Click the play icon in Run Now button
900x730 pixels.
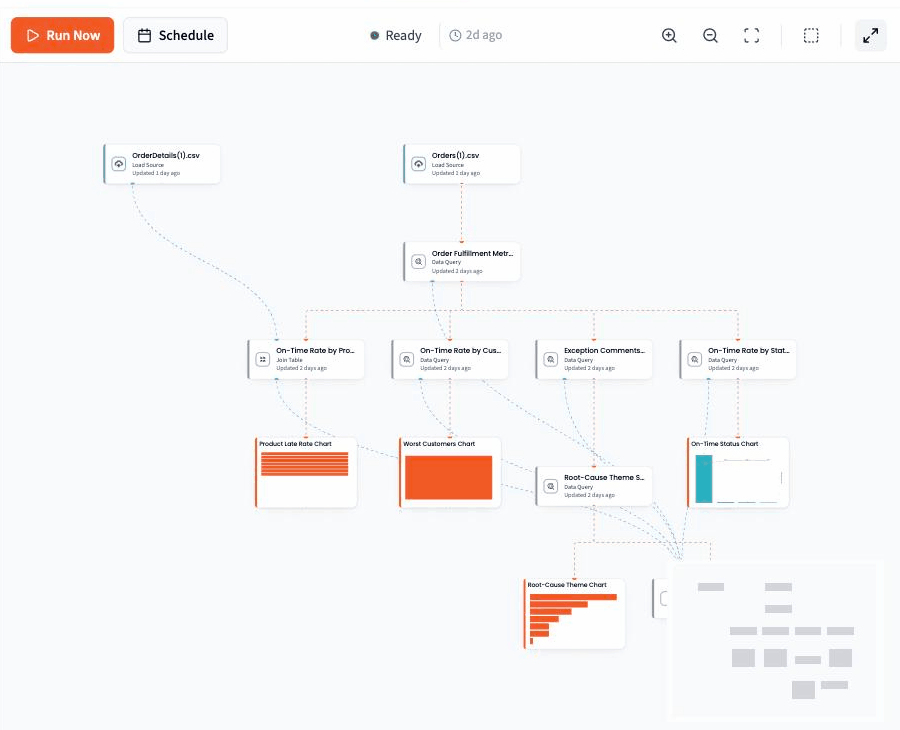(x=33, y=36)
